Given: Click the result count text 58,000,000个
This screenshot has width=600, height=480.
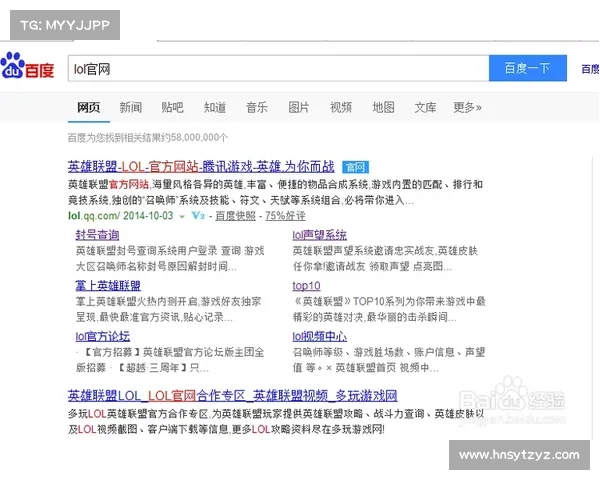Looking at the screenshot, I should point(200,137).
